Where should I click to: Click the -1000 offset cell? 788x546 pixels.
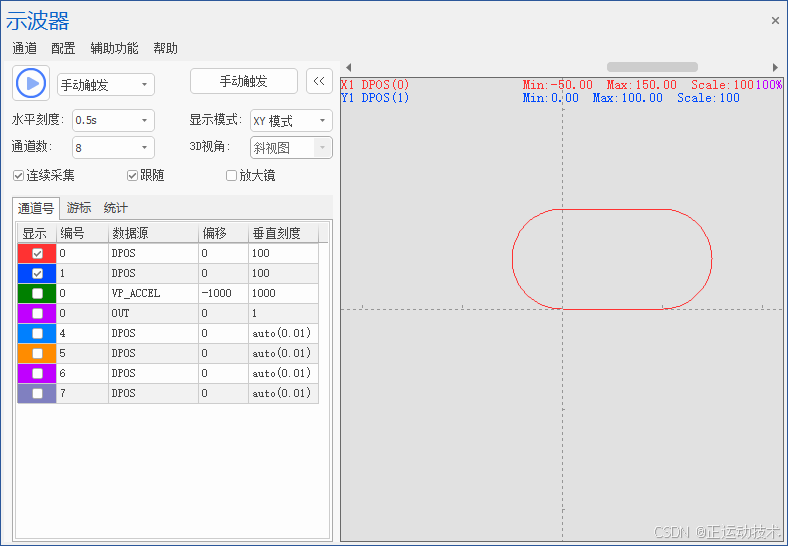point(223,294)
